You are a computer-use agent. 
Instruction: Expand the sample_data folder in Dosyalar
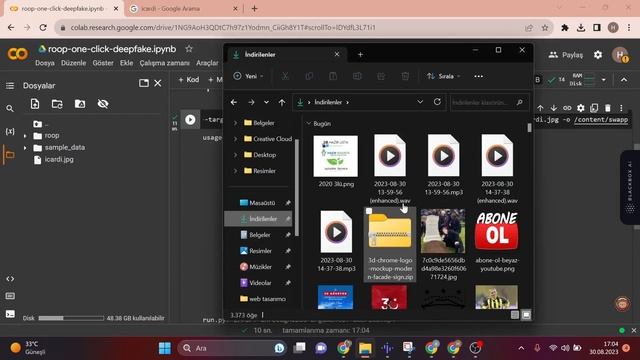tap(25, 148)
